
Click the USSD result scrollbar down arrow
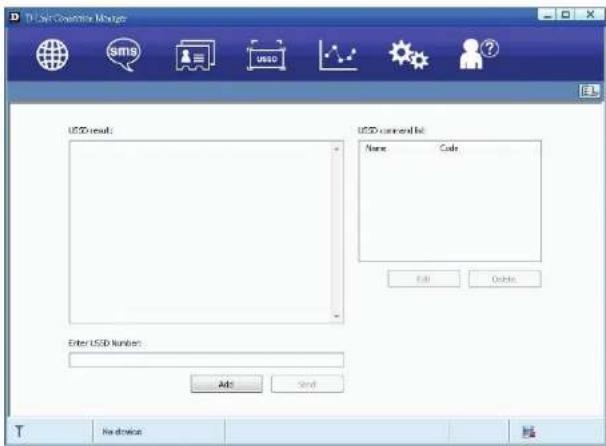click(x=337, y=316)
